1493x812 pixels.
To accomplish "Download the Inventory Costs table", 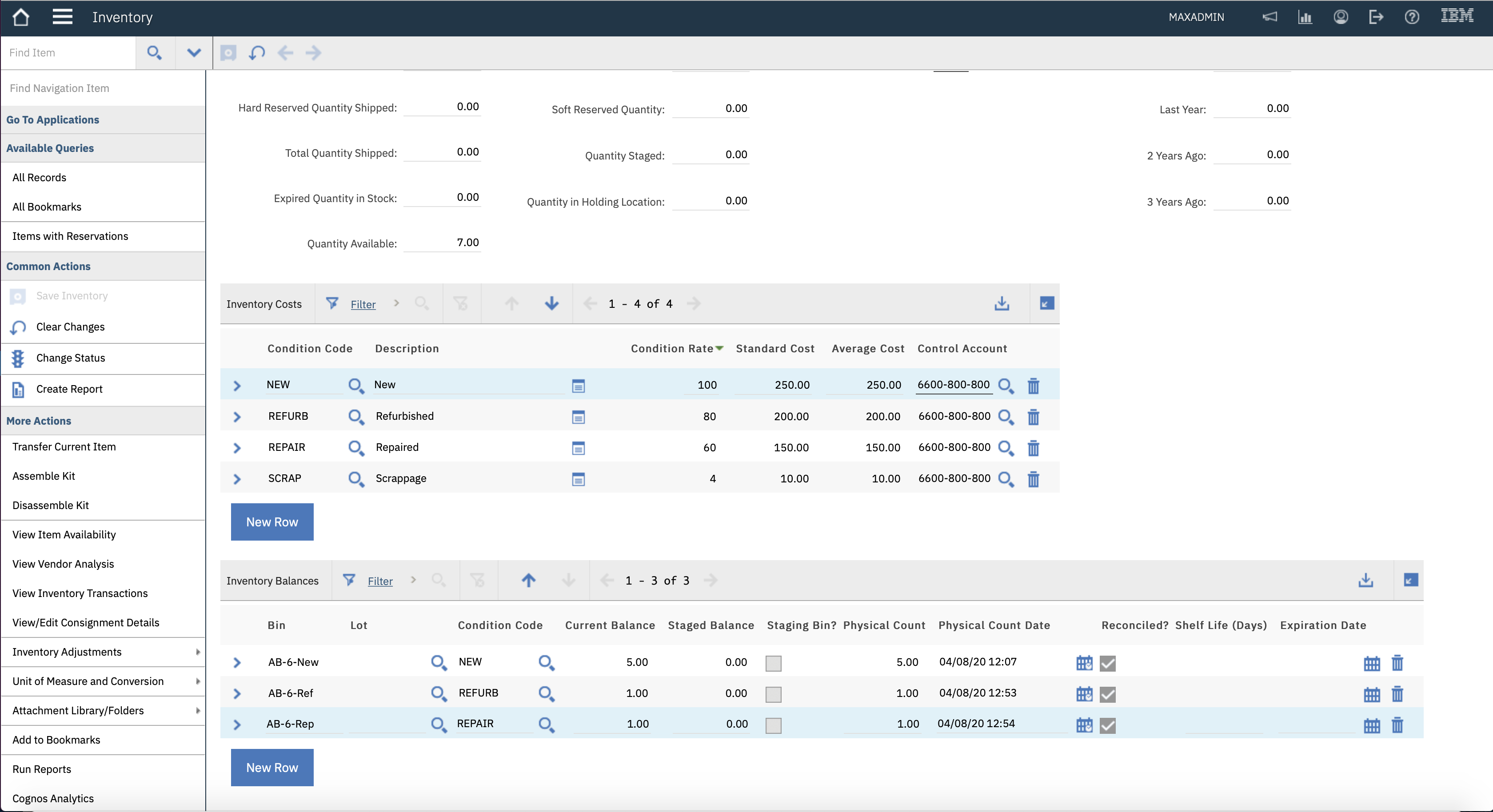I will click(x=1002, y=303).
